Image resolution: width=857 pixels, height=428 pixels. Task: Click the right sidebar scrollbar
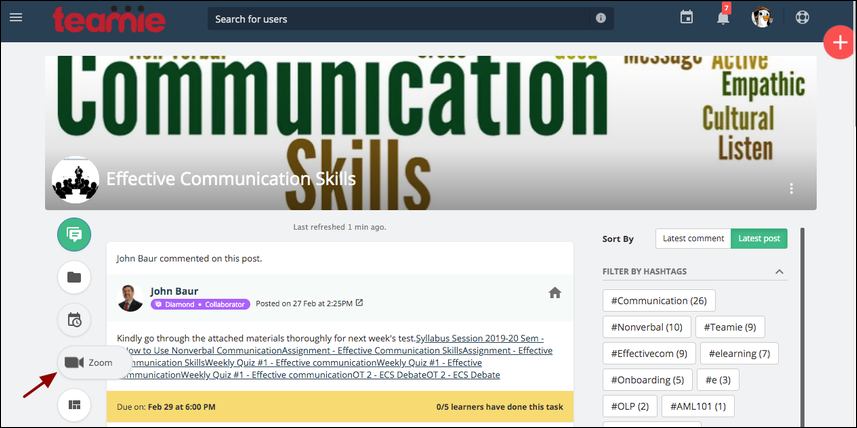click(x=802, y=327)
